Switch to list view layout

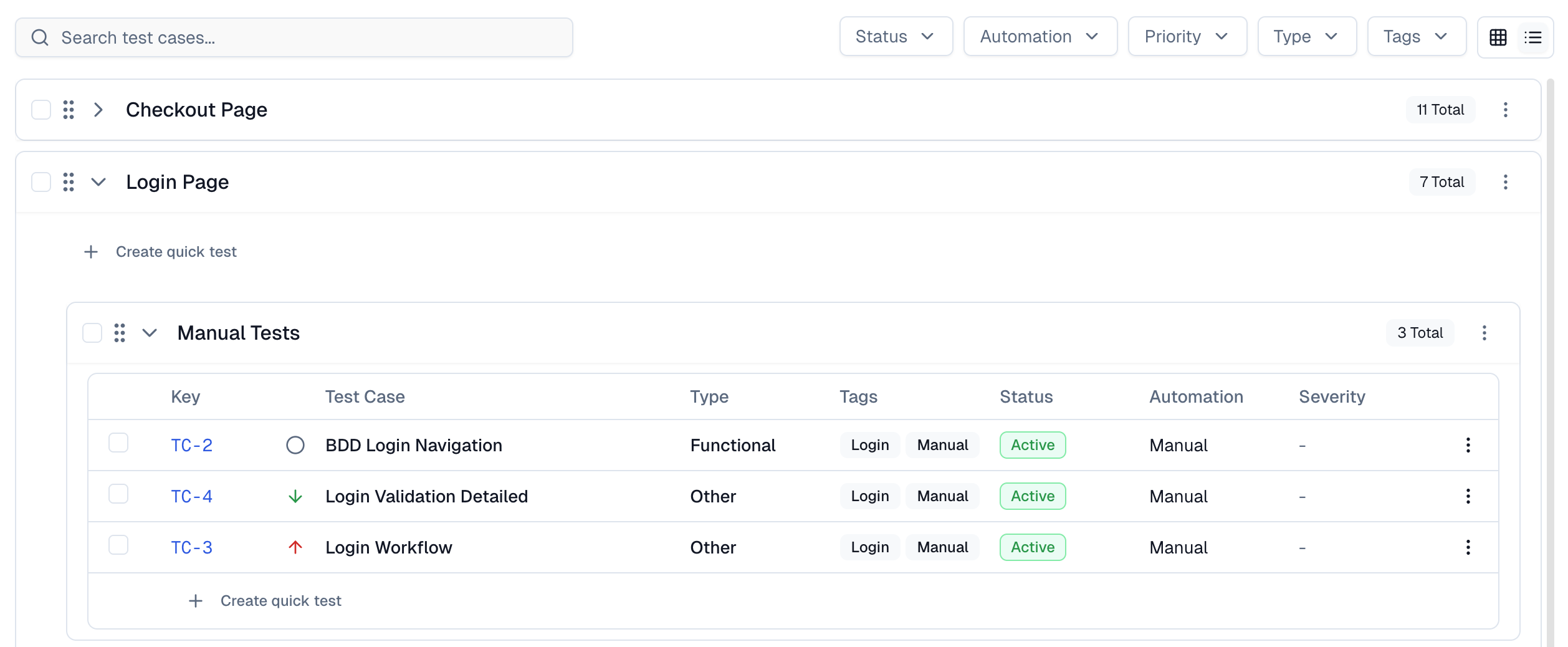tap(1532, 37)
